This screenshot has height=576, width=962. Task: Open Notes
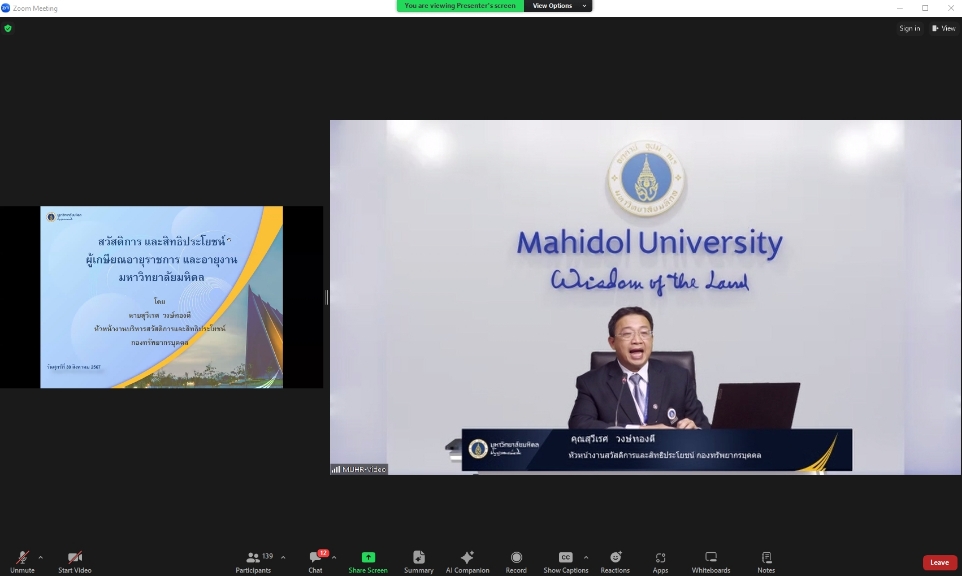click(x=766, y=561)
